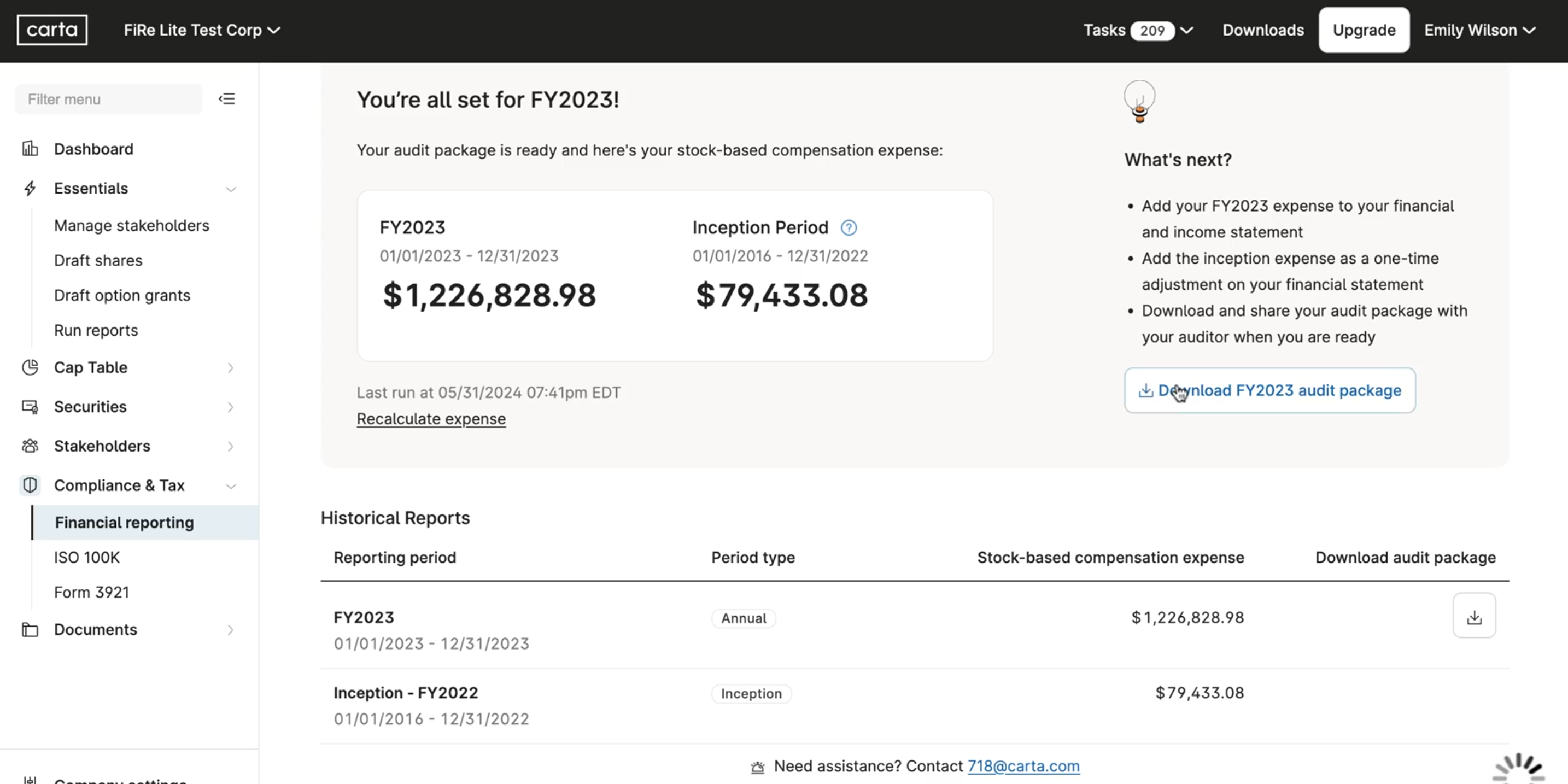Viewport: 1568px width, 784px height.
Task: Click the lightbulb illustration above What's next
Action: (1139, 102)
